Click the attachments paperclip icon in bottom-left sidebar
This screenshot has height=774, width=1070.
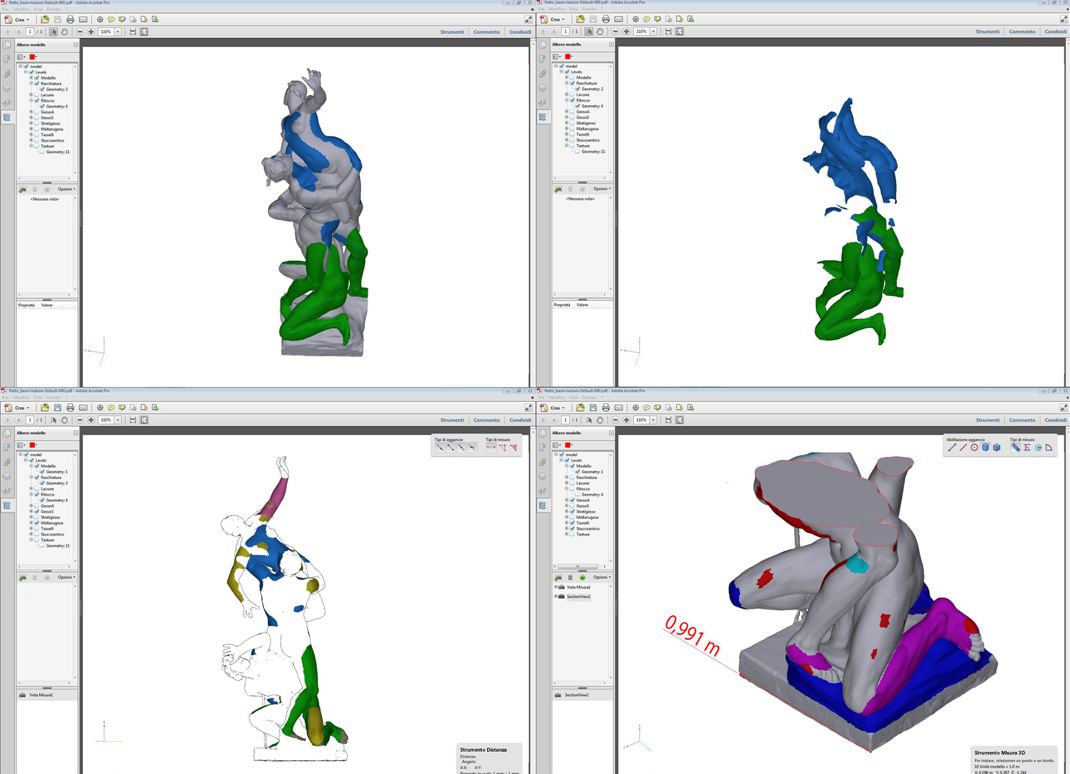pyautogui.click(x=7, y=462)
